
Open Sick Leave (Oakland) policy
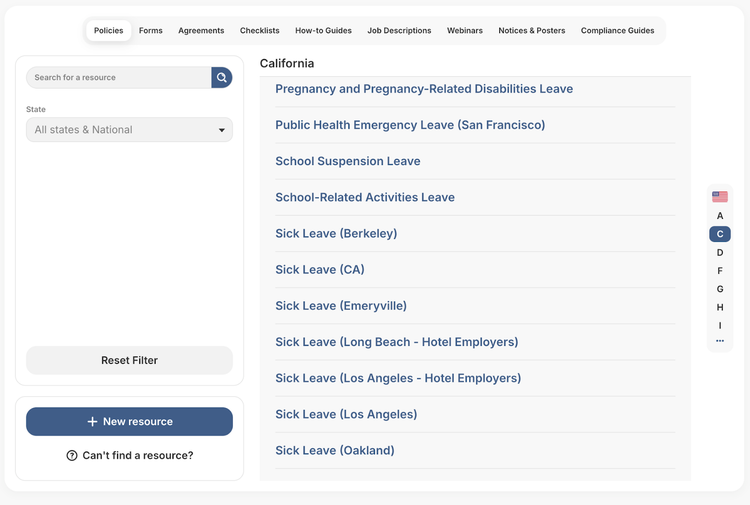tap(335, 450)
